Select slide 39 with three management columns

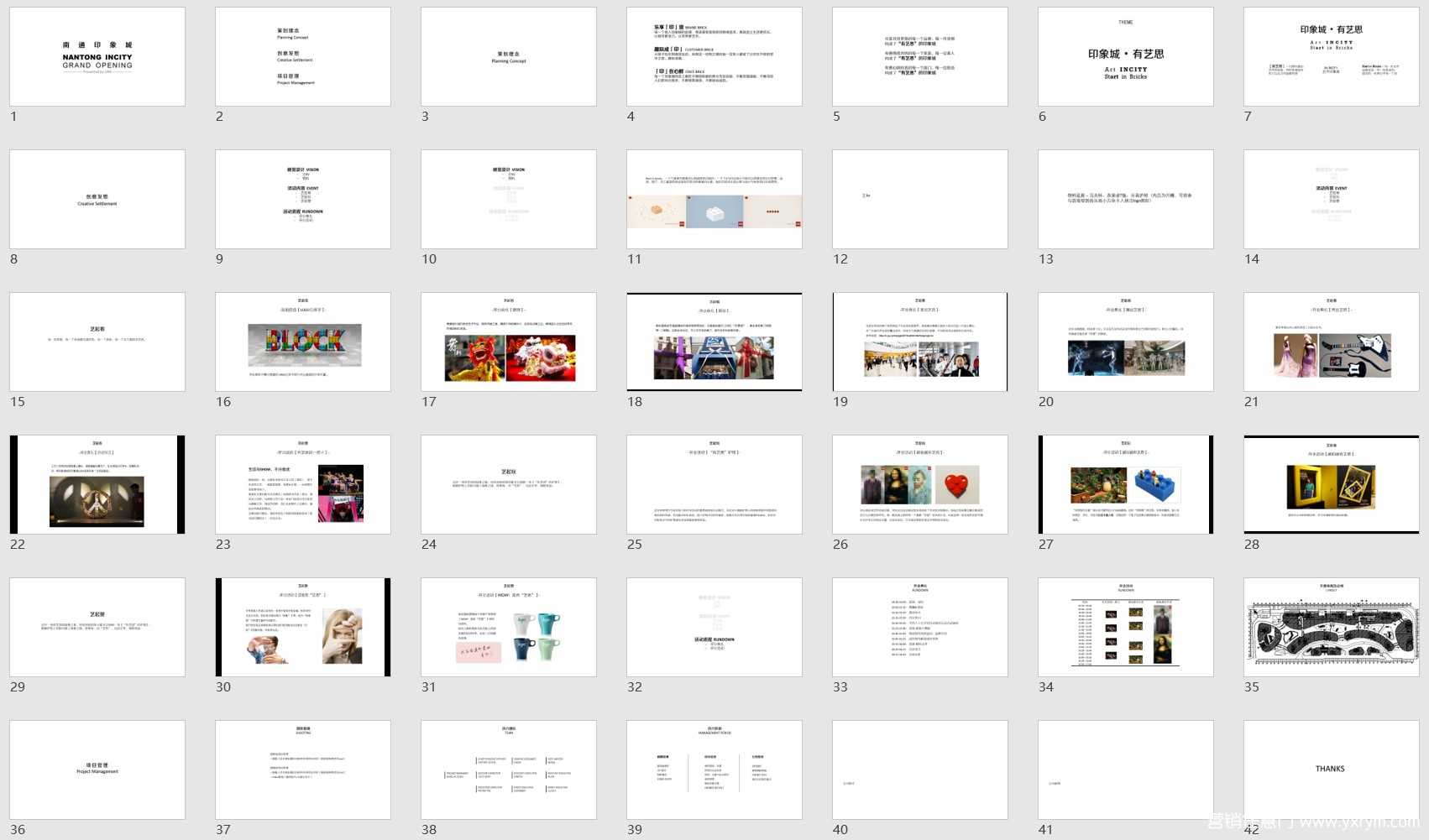[x=714, y=770]
